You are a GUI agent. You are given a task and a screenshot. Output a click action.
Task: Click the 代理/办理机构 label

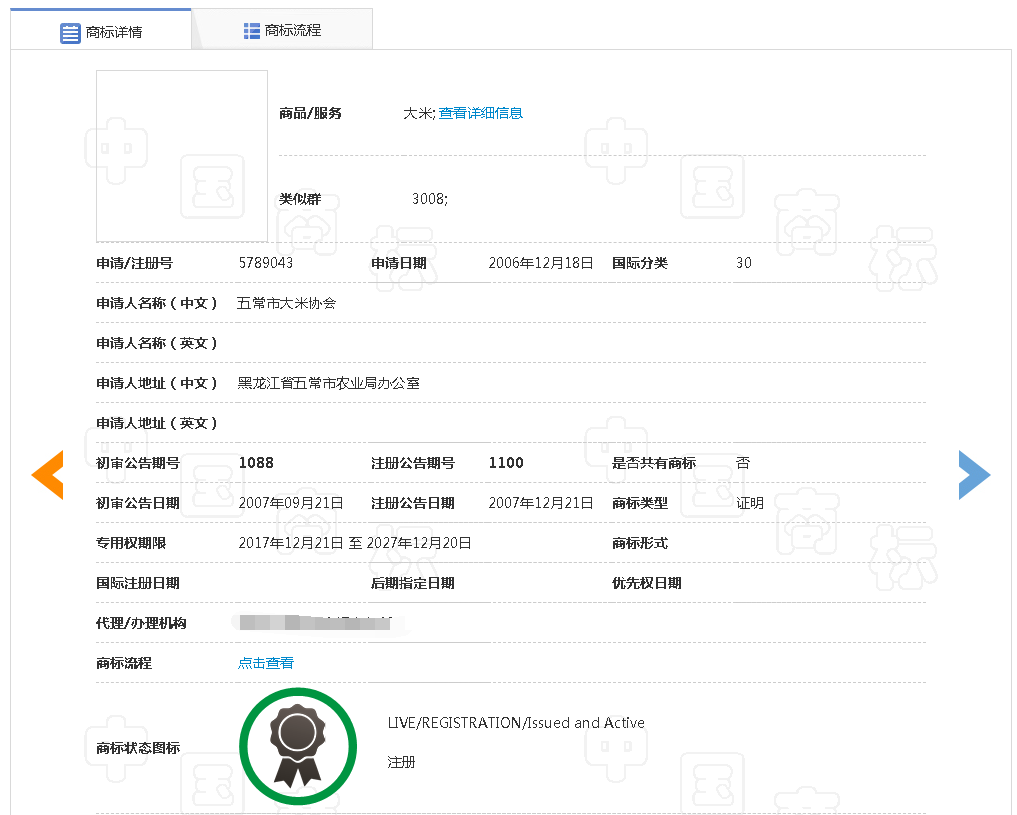coord(141,623)
